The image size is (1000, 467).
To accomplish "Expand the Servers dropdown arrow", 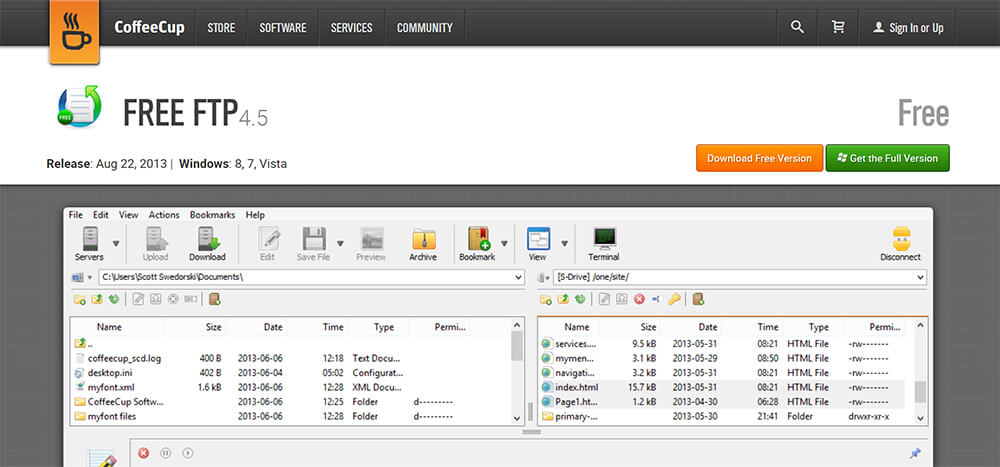I will (x=116, y=243).
